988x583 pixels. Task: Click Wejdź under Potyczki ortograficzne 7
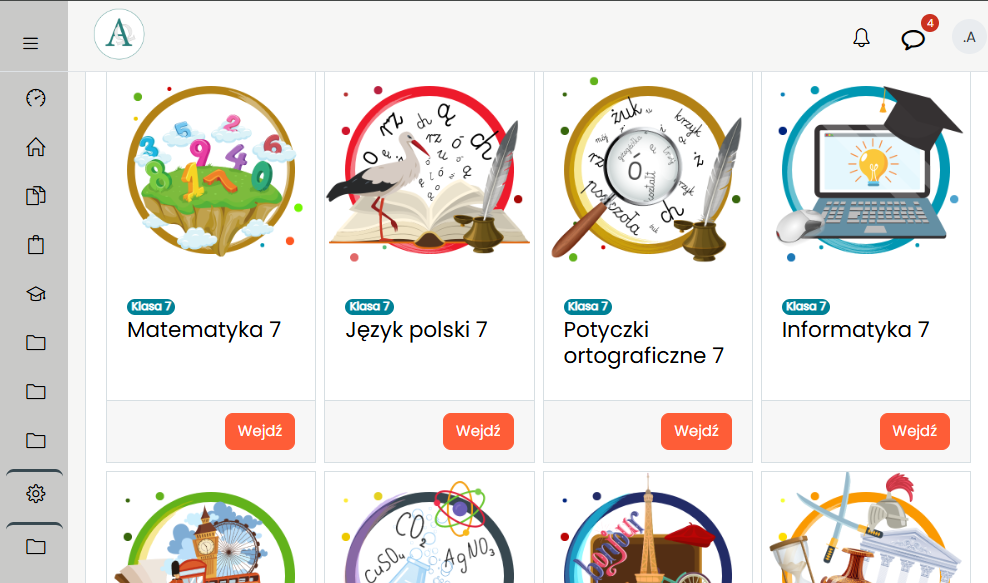coord(696,431)
